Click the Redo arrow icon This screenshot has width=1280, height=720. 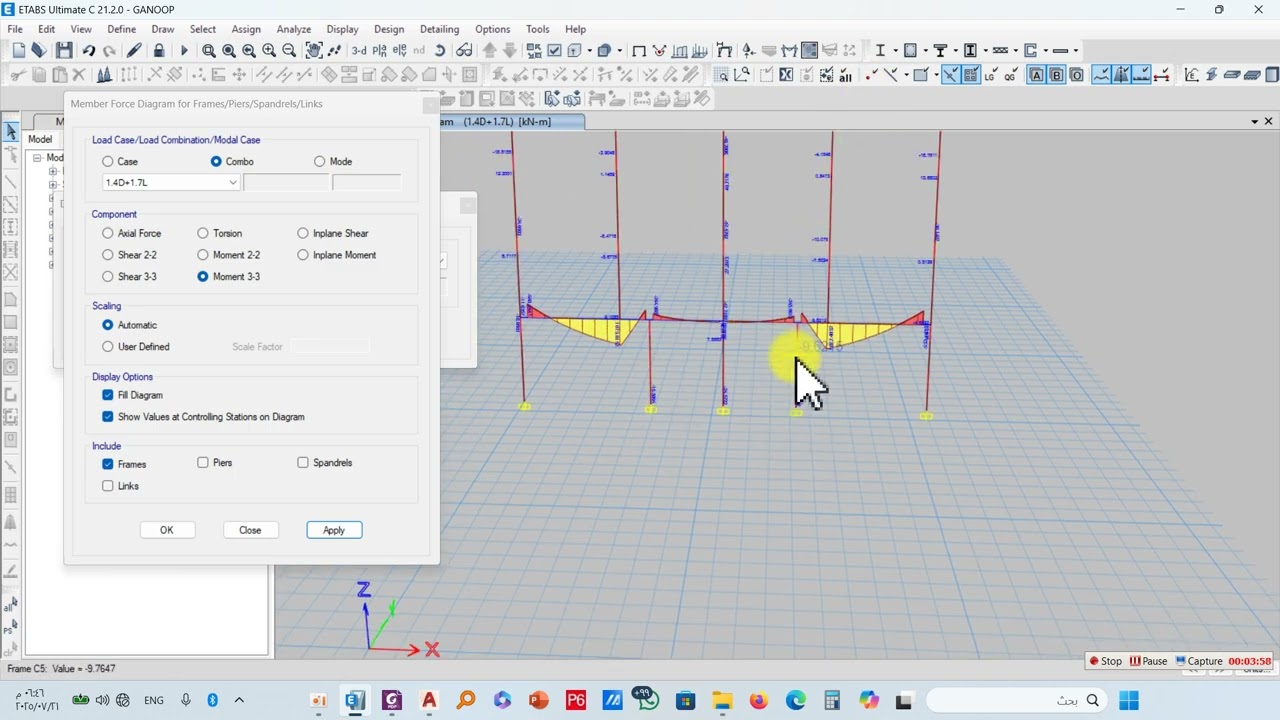click(109, 50)
